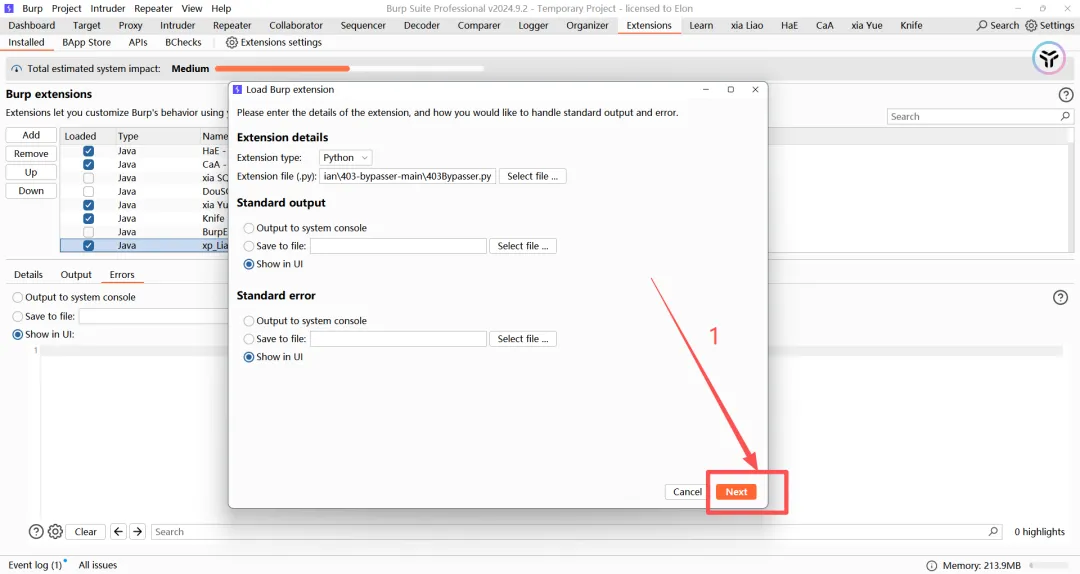Select Standard output 'Save to file' radio

pos(249,246)
